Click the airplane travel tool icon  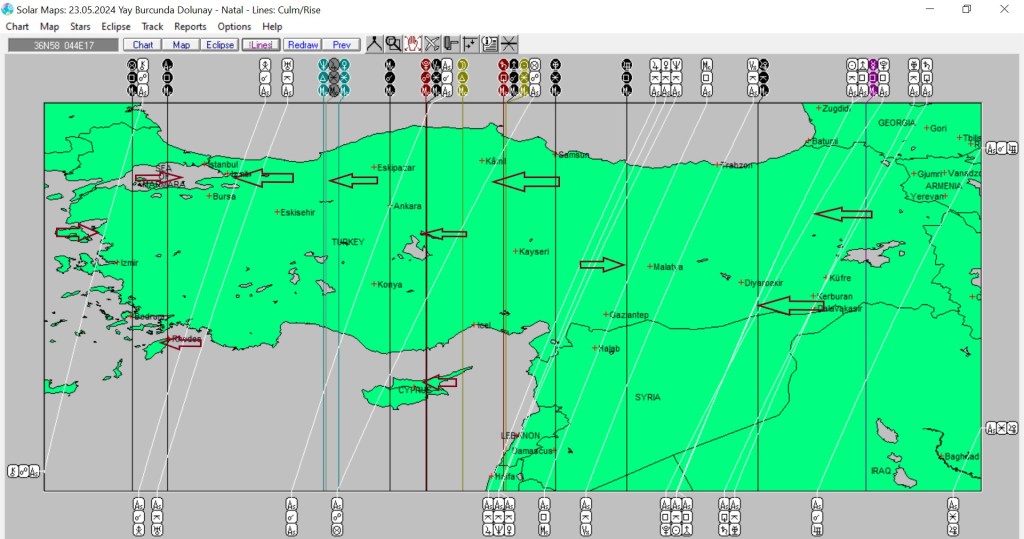432,44
